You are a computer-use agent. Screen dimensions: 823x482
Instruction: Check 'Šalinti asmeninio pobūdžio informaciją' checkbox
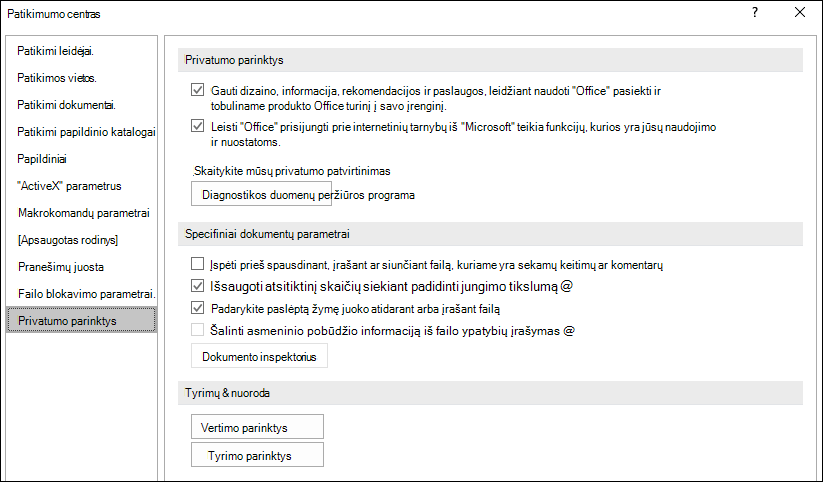click(x=197, y=330)
